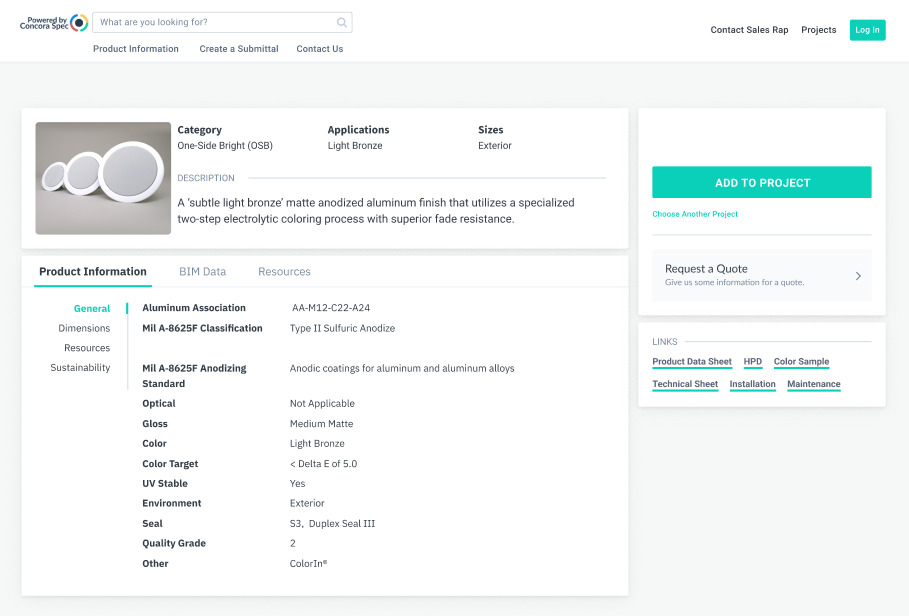Open the Create a Submittal menu item

[x=239, y=49]
